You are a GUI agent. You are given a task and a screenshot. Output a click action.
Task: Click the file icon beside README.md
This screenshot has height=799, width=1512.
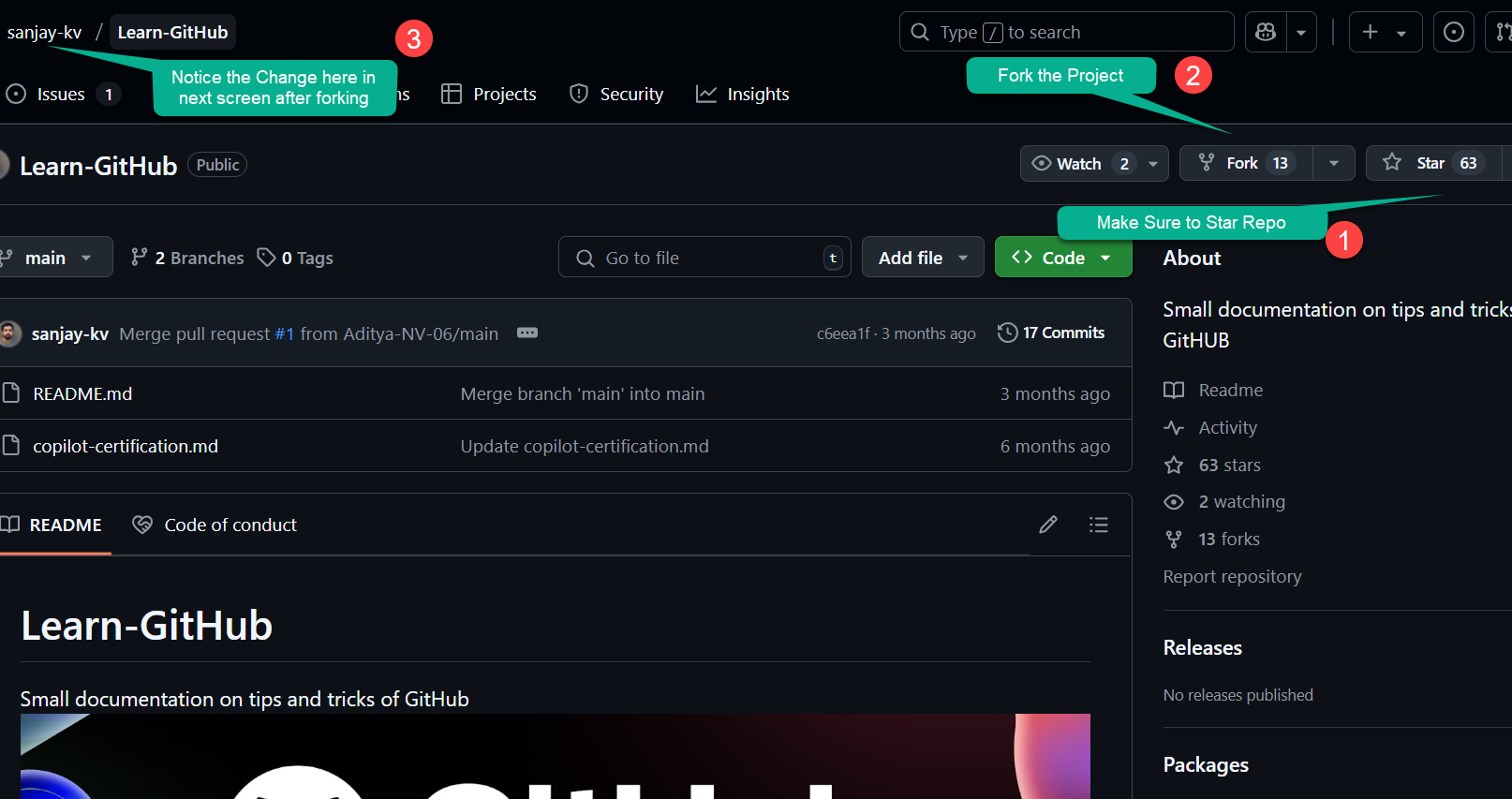pos(11,393)
